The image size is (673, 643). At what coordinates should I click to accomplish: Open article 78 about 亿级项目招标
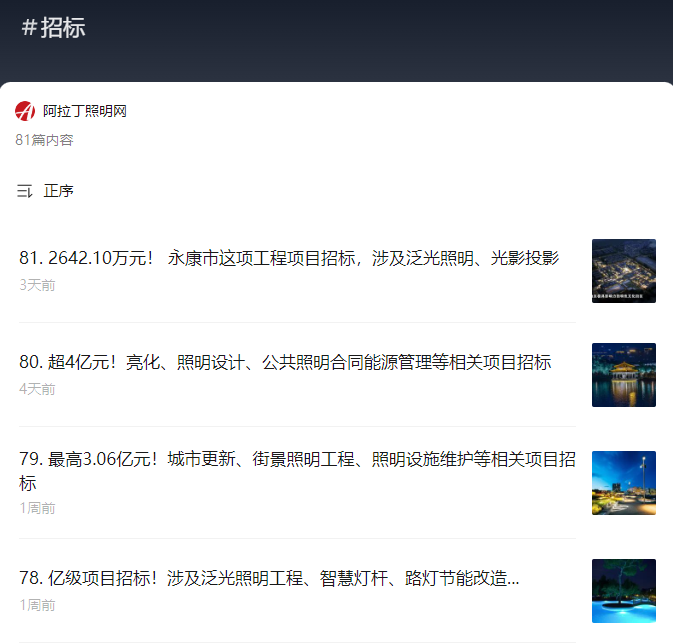point(269,578)
